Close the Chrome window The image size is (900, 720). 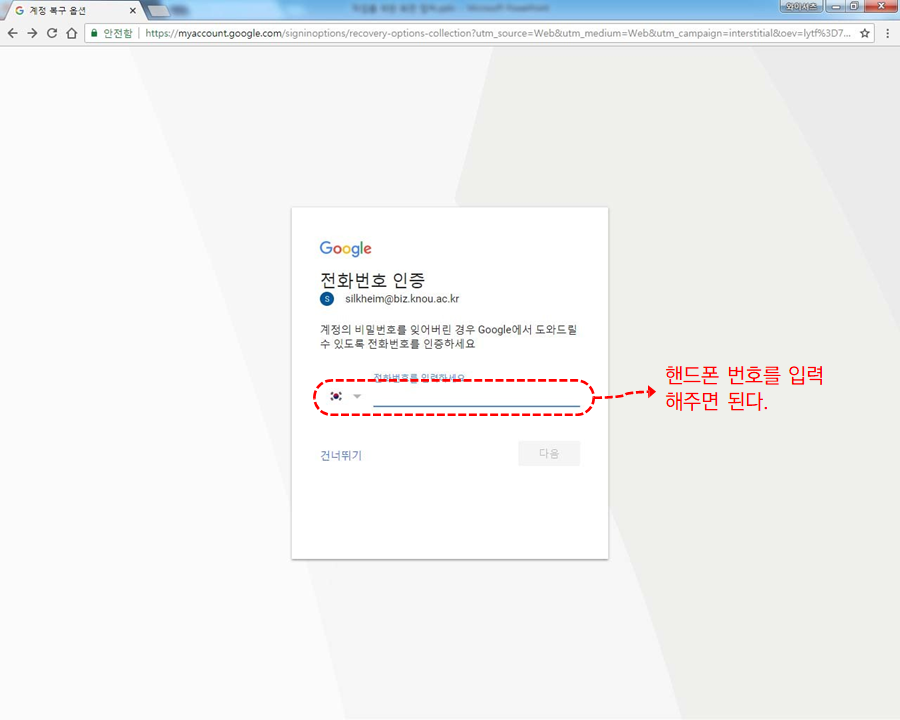(881, 6)
